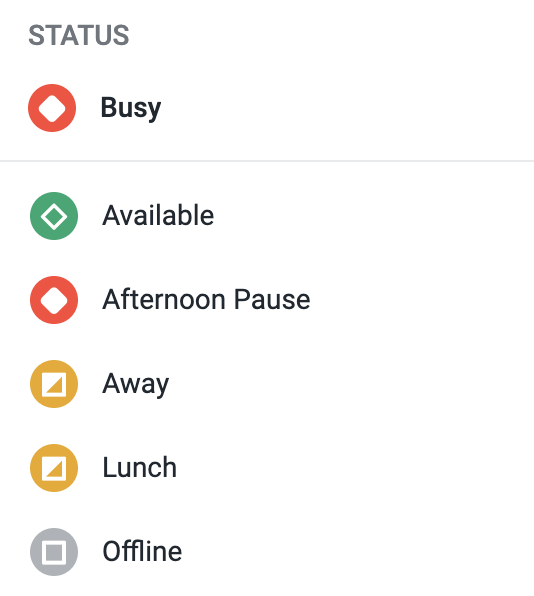Click the Away text label
534x596 pixels.
click(x=136, y=385)
